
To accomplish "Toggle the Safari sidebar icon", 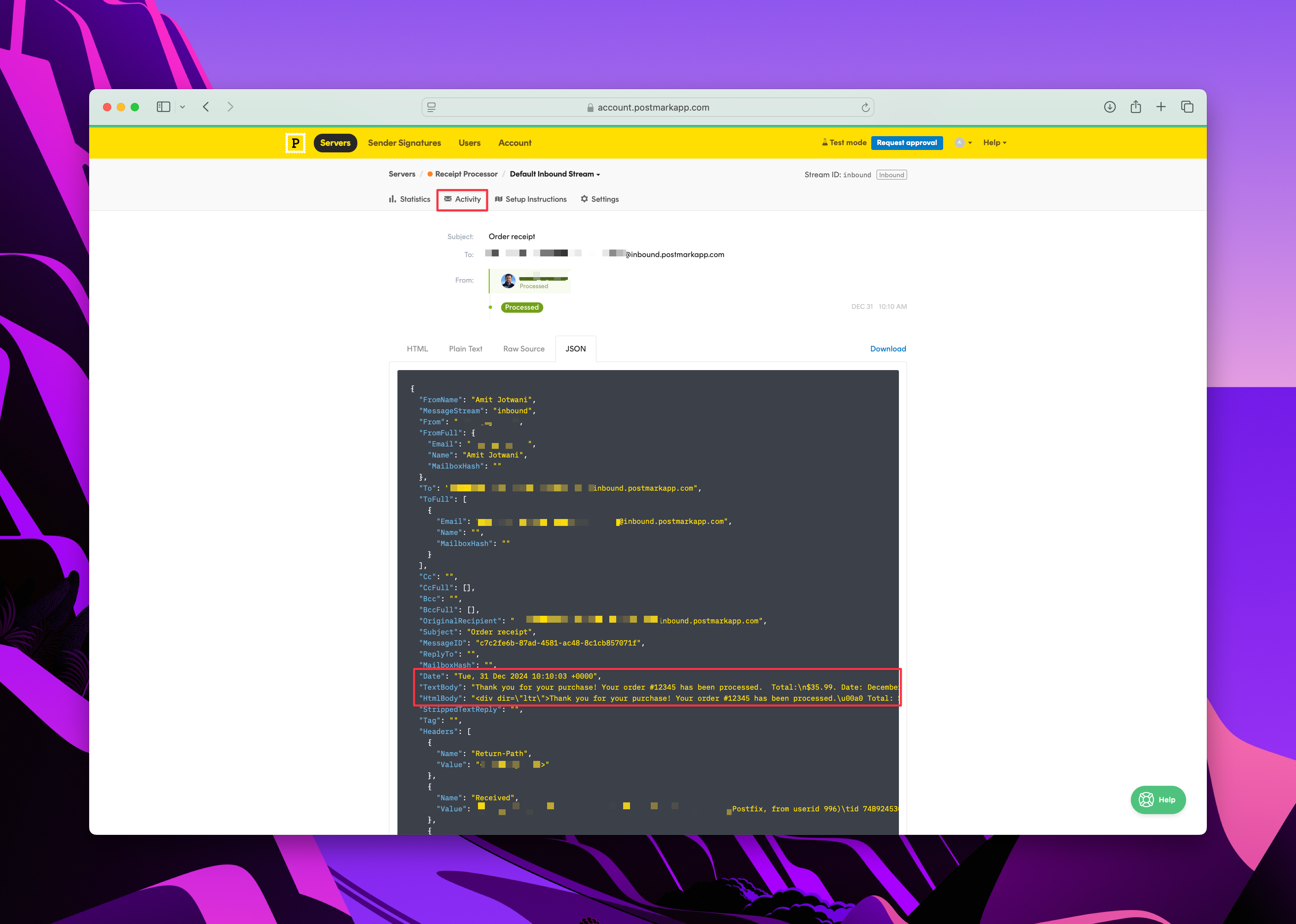I will click(163, 107).
